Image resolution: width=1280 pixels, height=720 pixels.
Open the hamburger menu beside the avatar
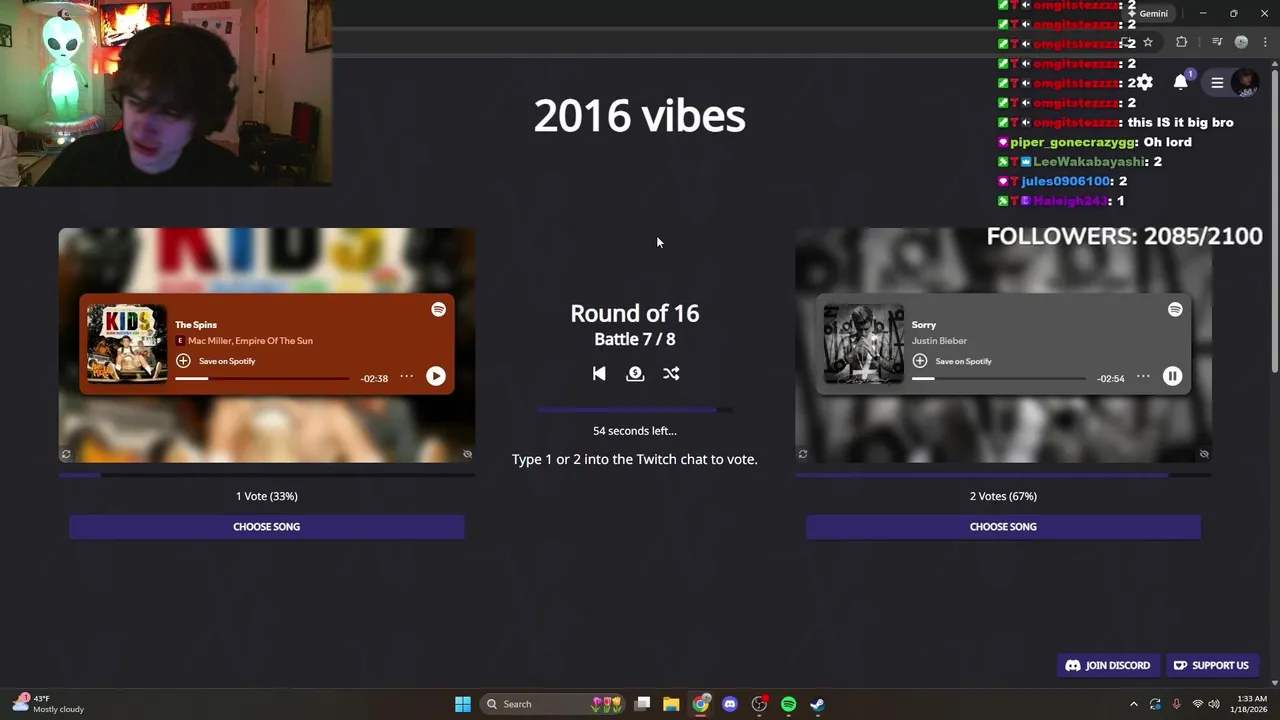point(1217,83)
